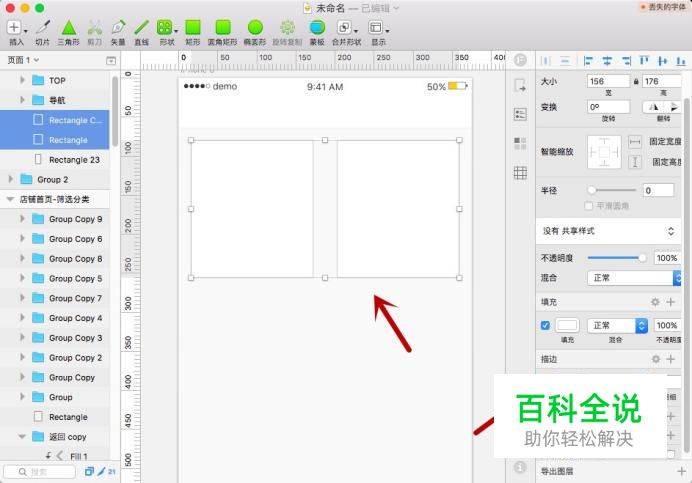692x483 pixels.
Task: Click the 旋转复制 rotate copies tool
Action: (287, 33)
